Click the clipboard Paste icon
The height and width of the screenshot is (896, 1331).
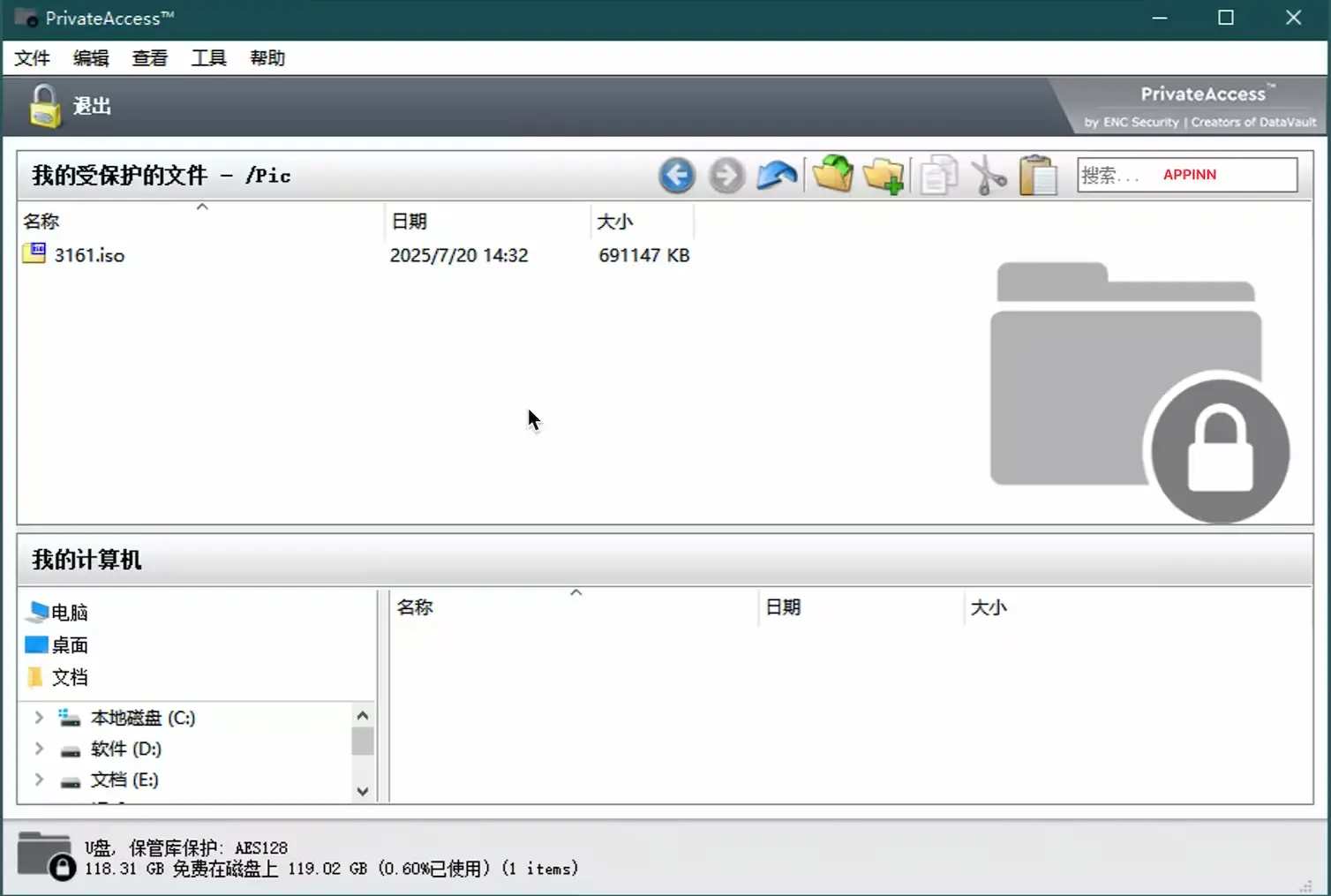pyautogui.click(x=1038, y=176)
